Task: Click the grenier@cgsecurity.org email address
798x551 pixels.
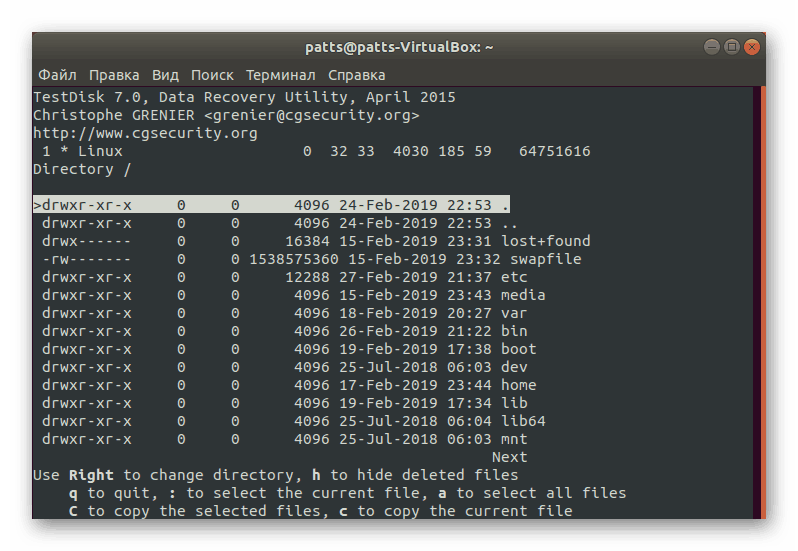Action: point(311,115)
